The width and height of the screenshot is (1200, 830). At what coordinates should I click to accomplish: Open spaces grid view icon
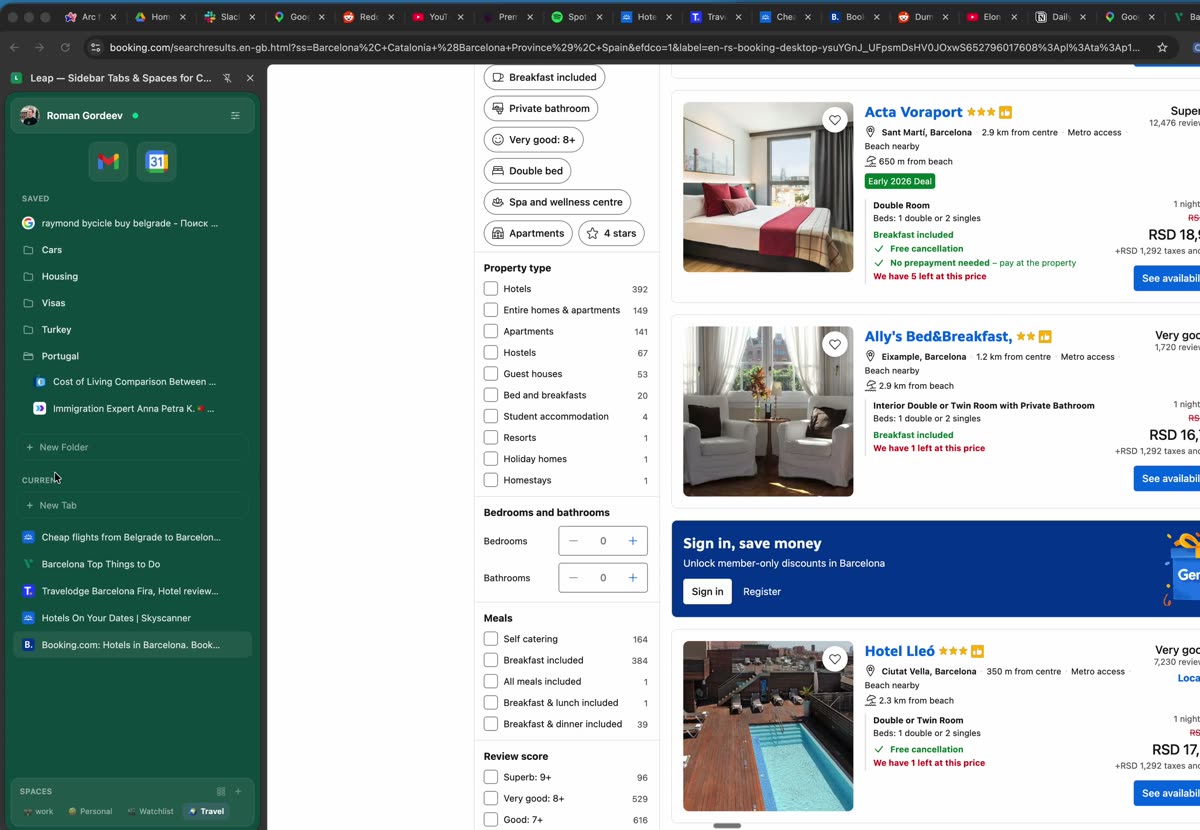[221, 791]
